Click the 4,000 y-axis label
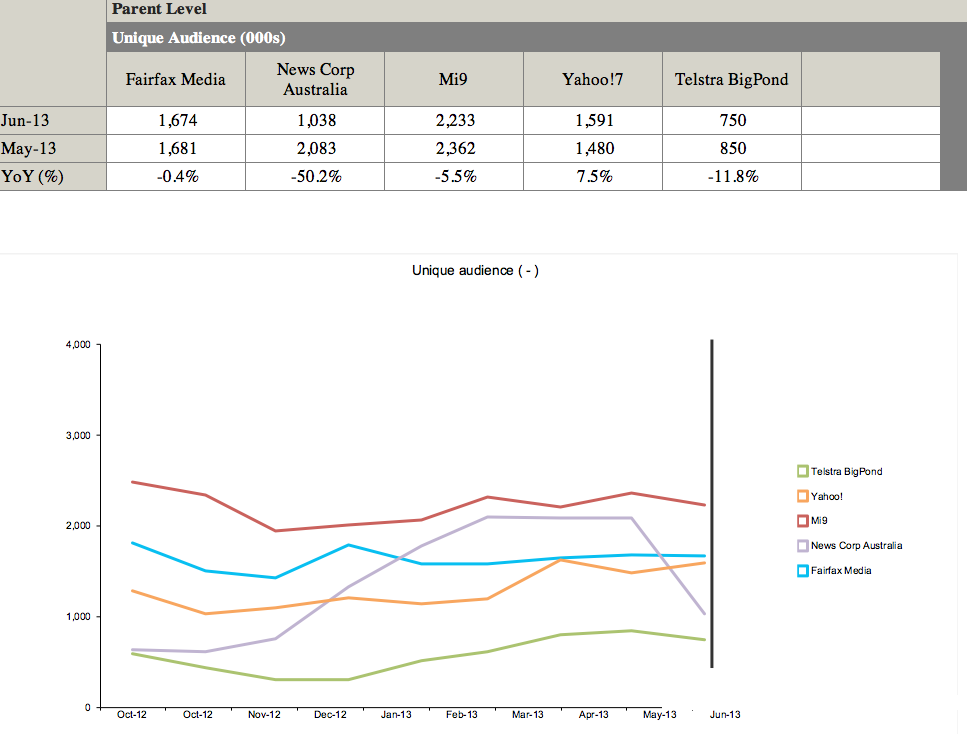Viewport: 967px width, 734px height. click(x=78, y=345)
